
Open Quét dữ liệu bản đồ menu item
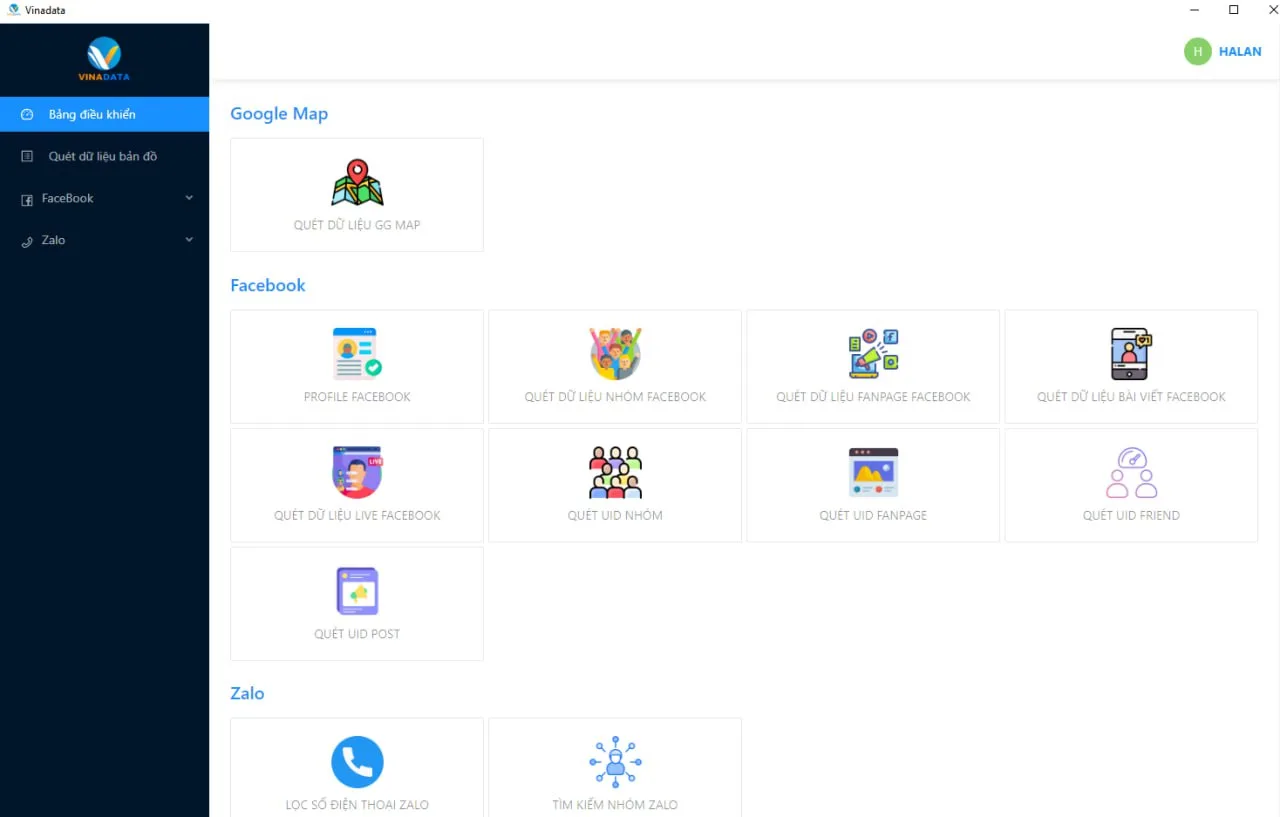click(102, 156)
